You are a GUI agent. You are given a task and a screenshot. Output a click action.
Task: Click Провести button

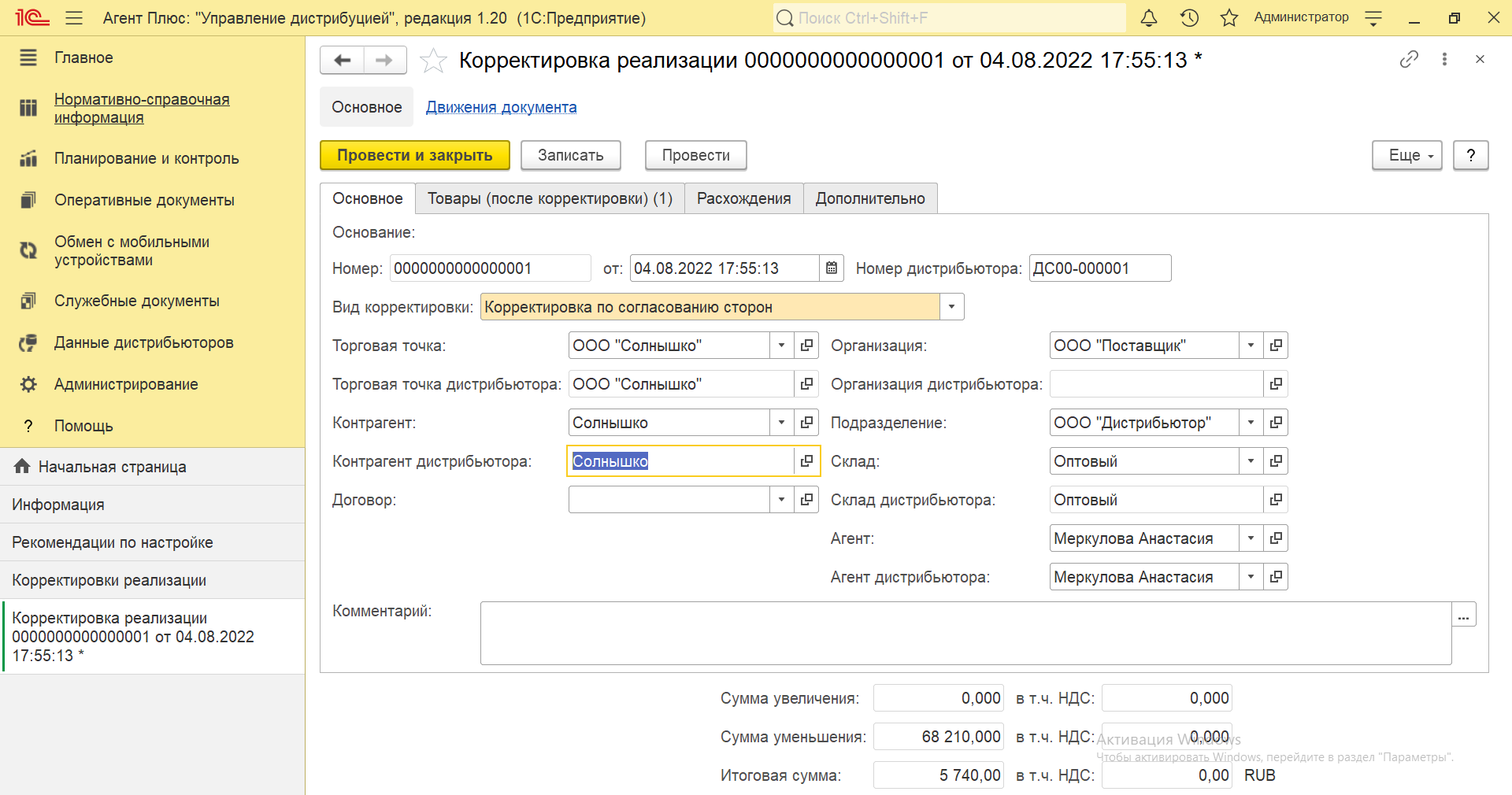pyautogui.click(x=696, y=155)
